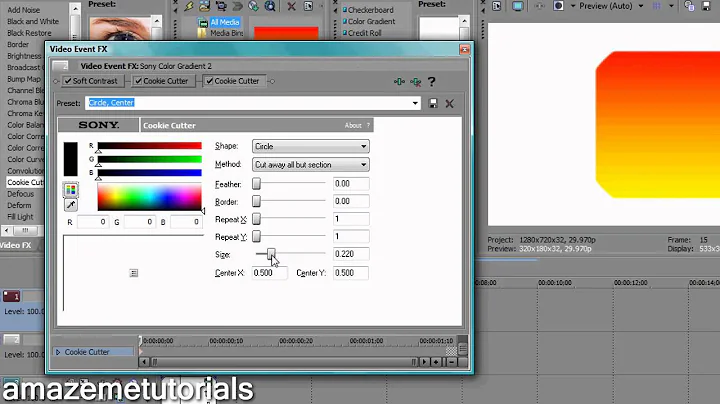720x404 pixels.
Task: Select Cookie Cutter in the Video FX list
Action: click(25, 182)
